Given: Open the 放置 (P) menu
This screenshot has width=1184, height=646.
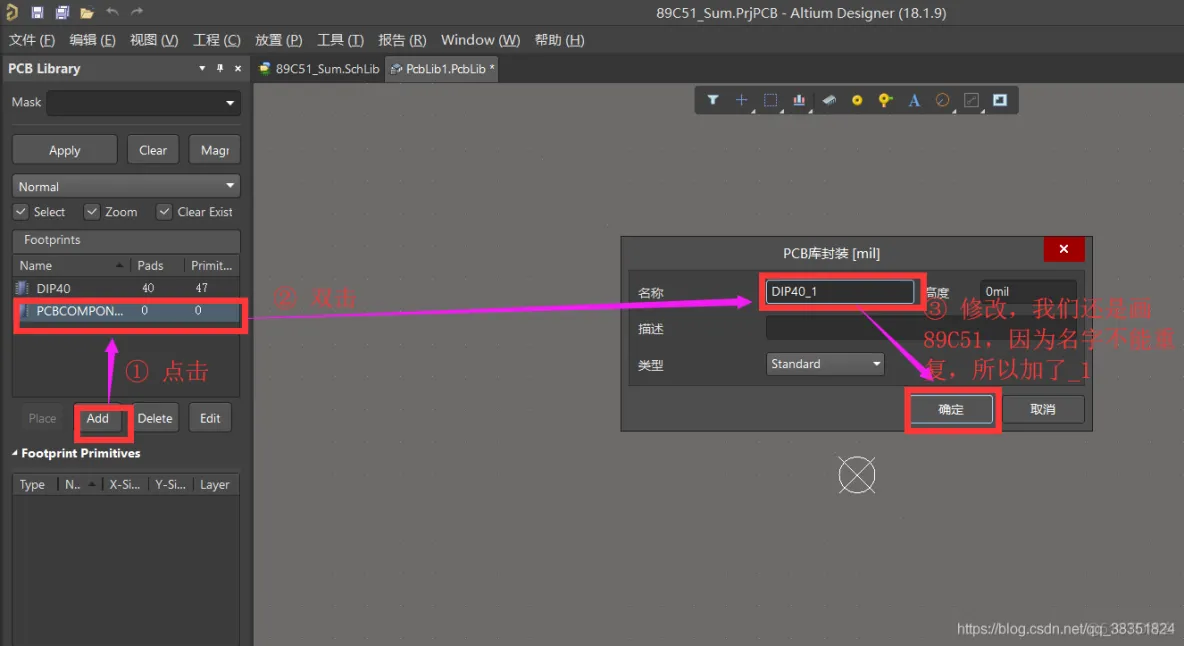Looking at the screenshot, I should point(279,40).
